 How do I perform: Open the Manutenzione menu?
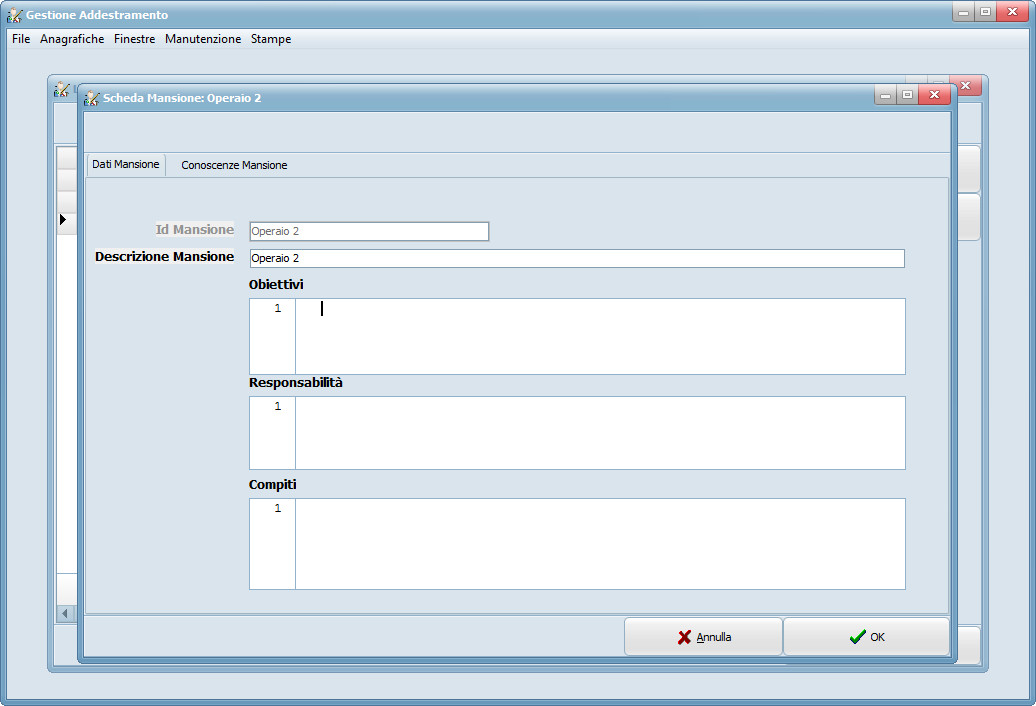203,39
